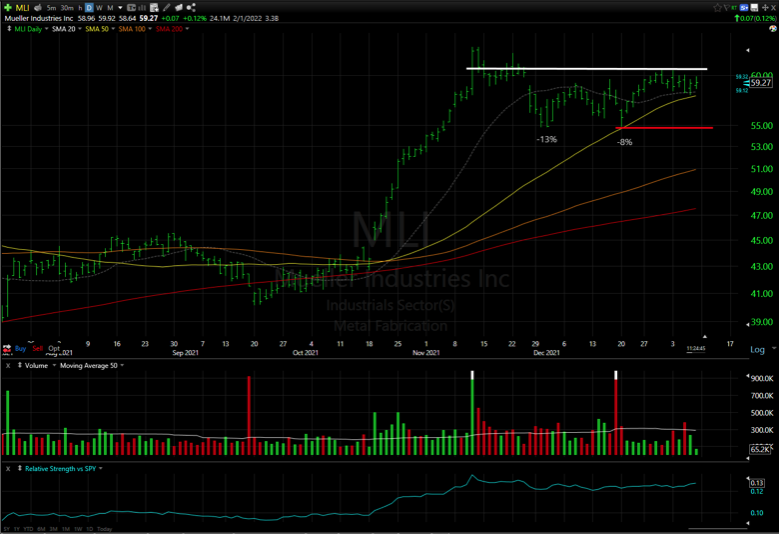The image size is (779, 534).
Task: Select the Weekly (W) timeframe
Action: 99,8
